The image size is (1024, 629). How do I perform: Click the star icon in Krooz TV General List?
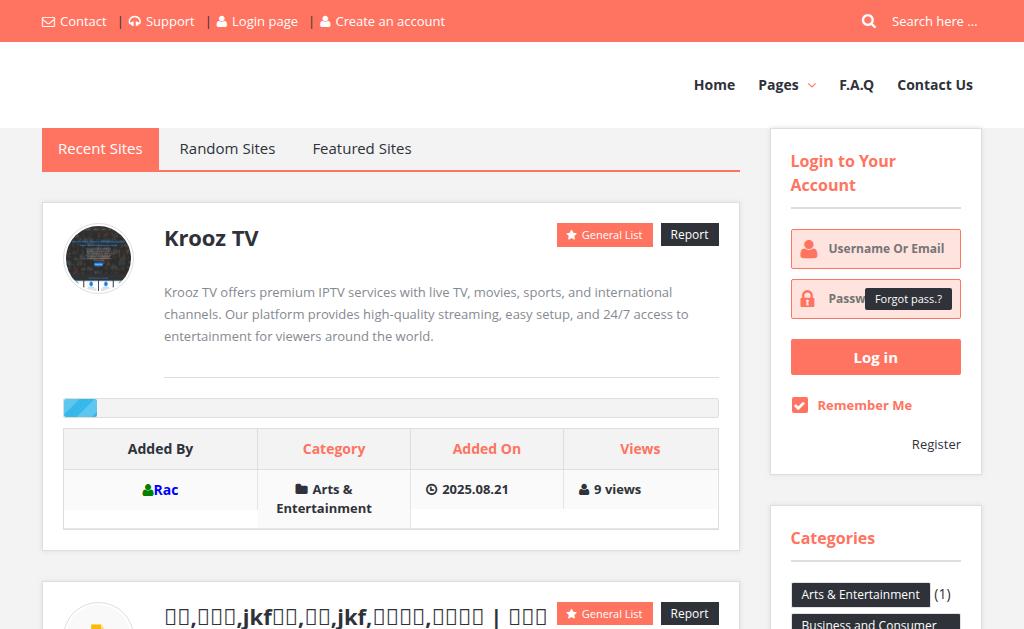pyautogui.click(x=571, y=235)
